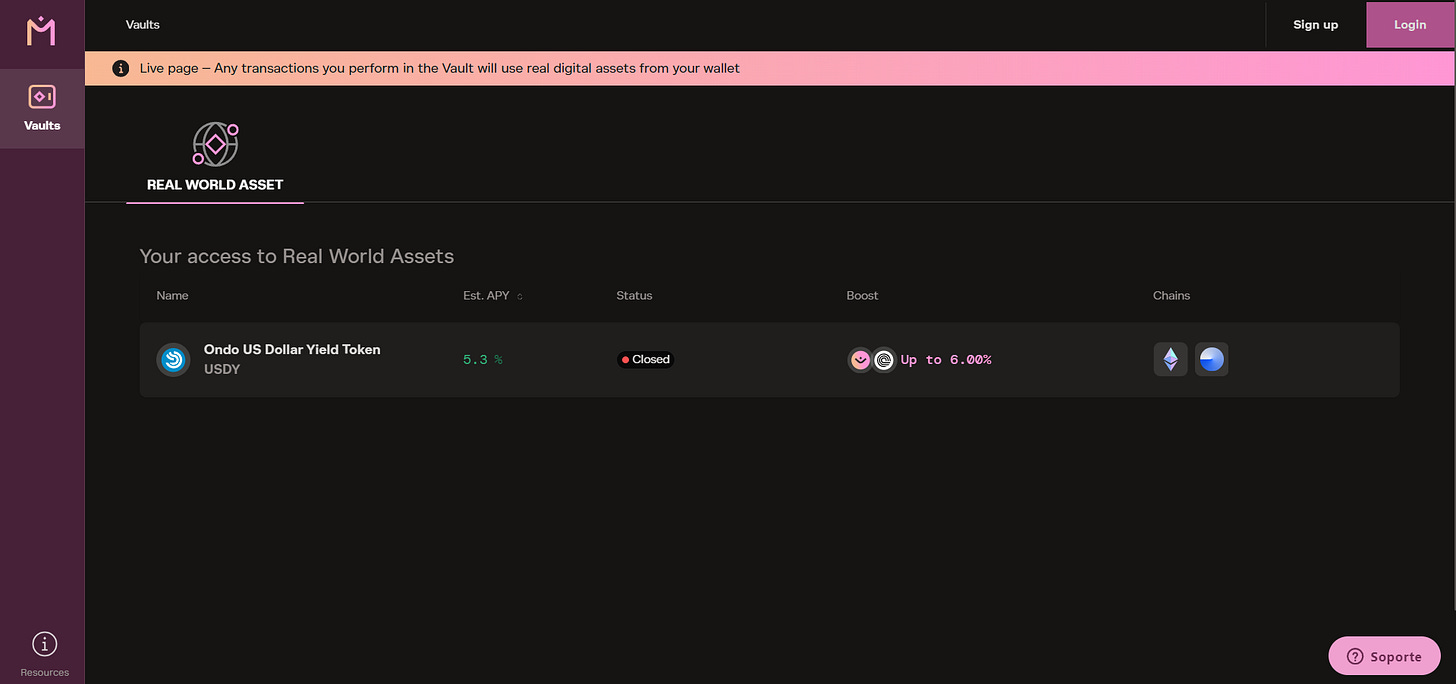This screenshot has height=684, width=1456.
Task: Open the Soporte help button
Action: point(1384,657)
